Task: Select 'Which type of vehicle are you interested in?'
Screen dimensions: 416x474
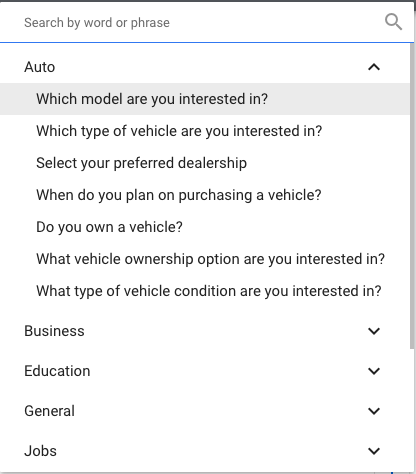Action: pos(205,131)
